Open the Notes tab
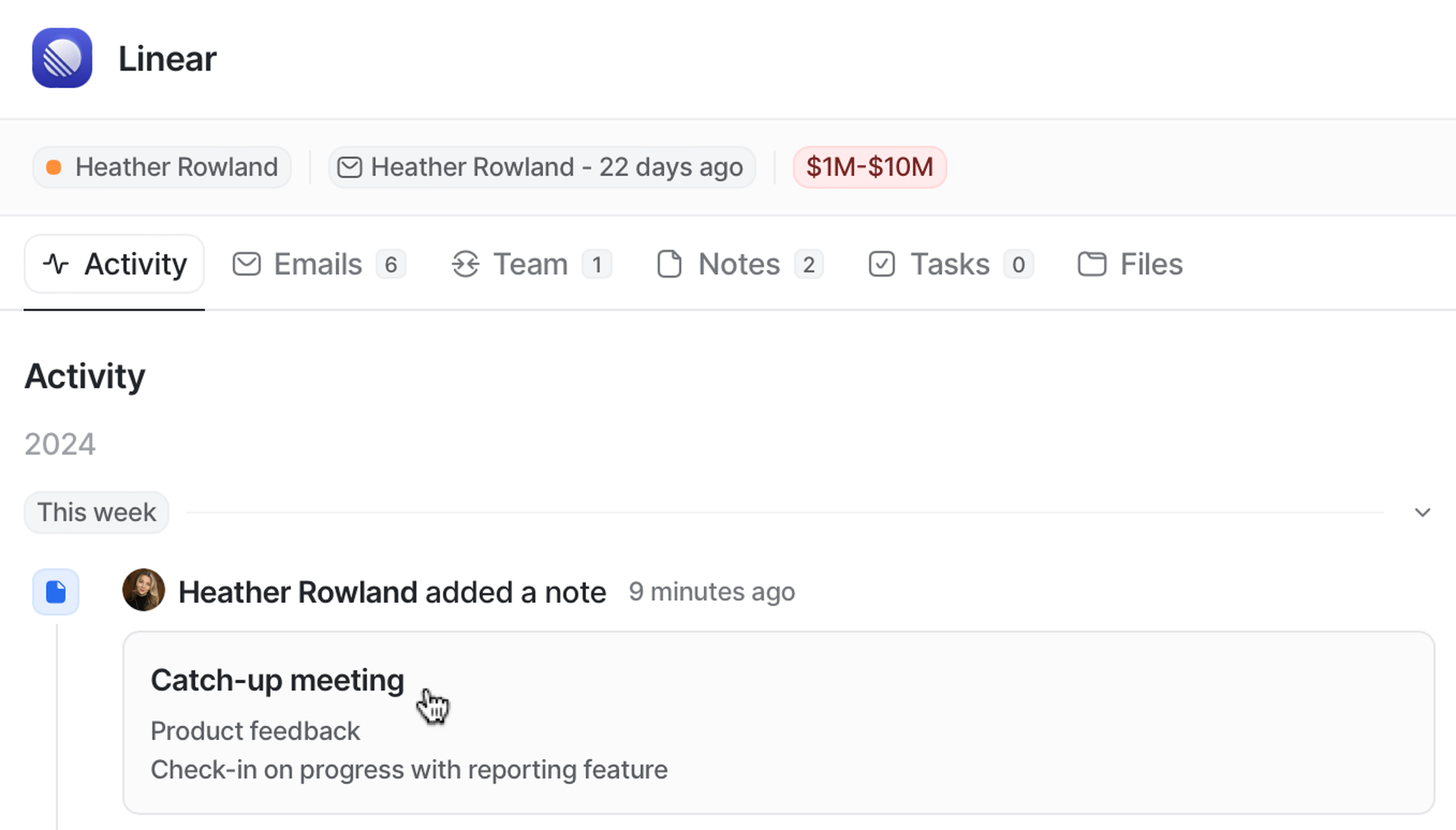The height and width of the screenshot is (830, 1456). 739,265
